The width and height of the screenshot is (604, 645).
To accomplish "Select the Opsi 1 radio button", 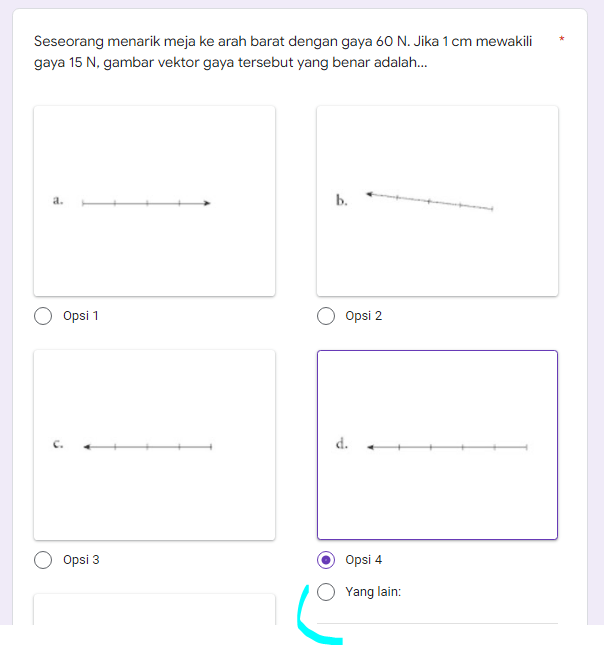I will click(x=43, y=316).
